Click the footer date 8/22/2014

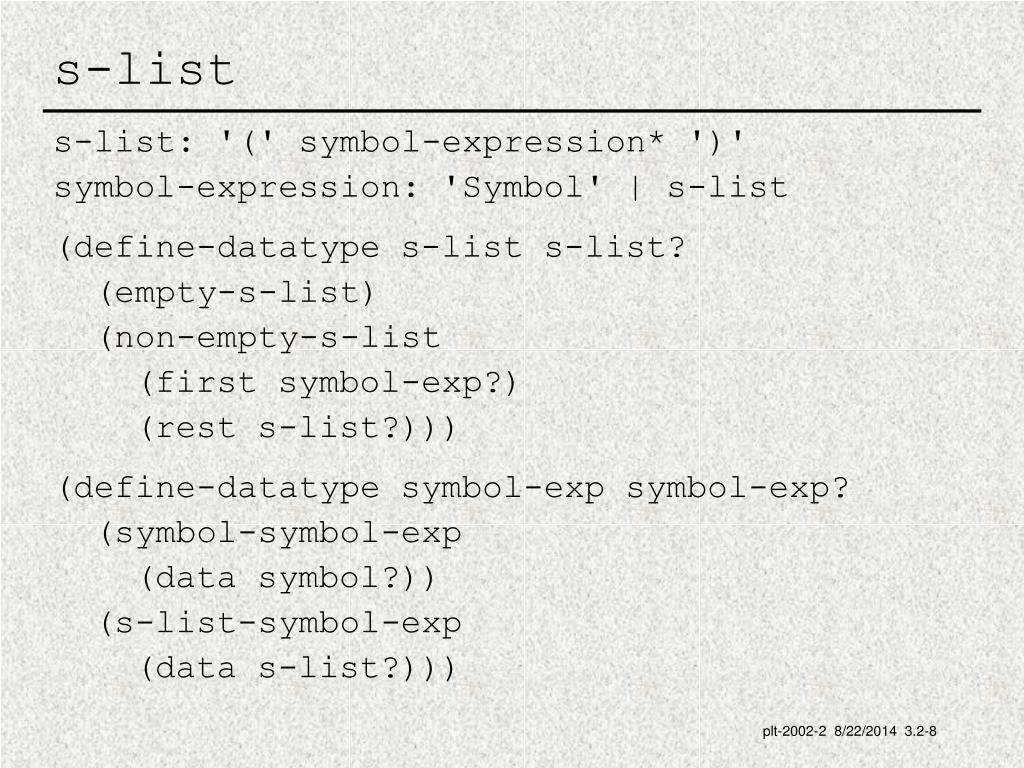point(865,732)
